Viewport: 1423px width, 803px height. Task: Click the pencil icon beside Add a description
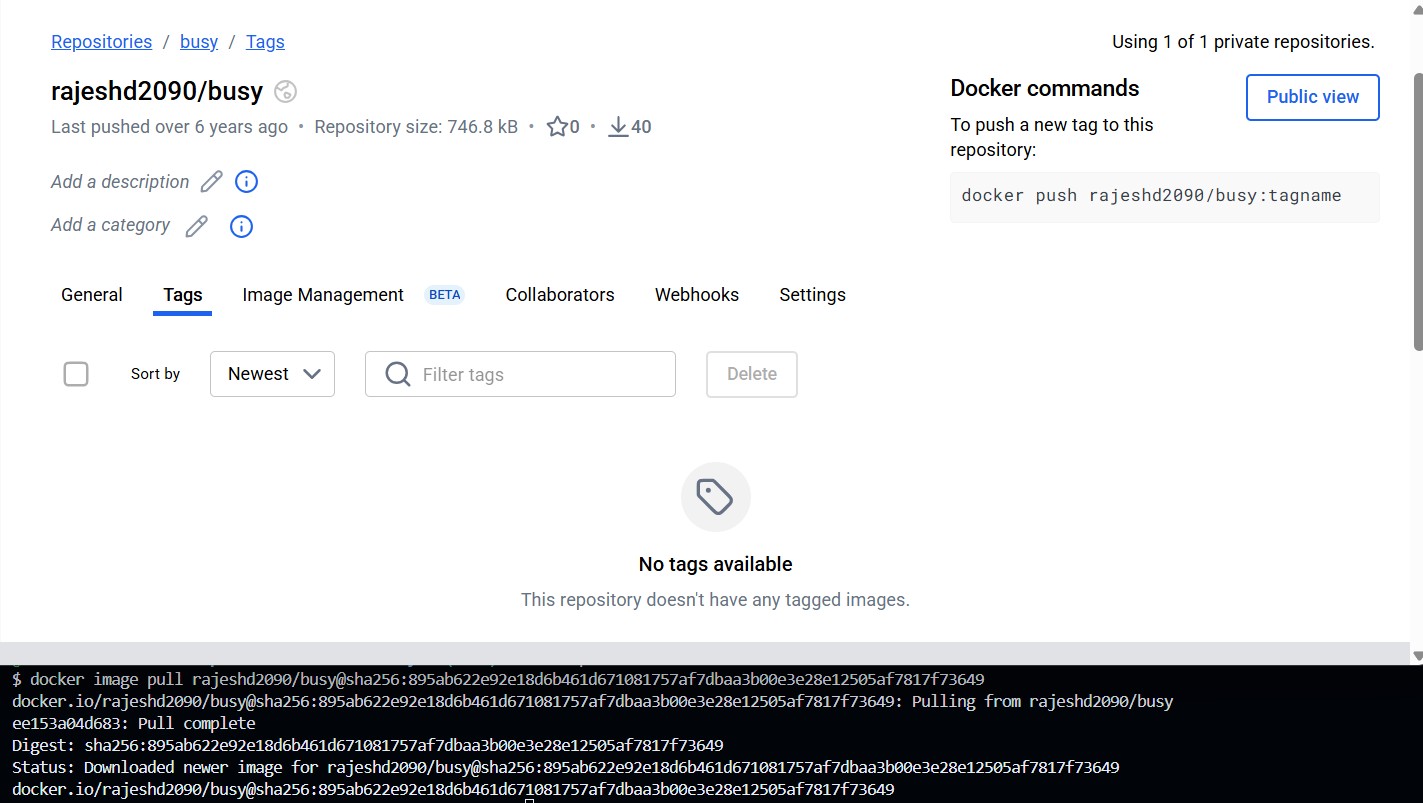211,182
